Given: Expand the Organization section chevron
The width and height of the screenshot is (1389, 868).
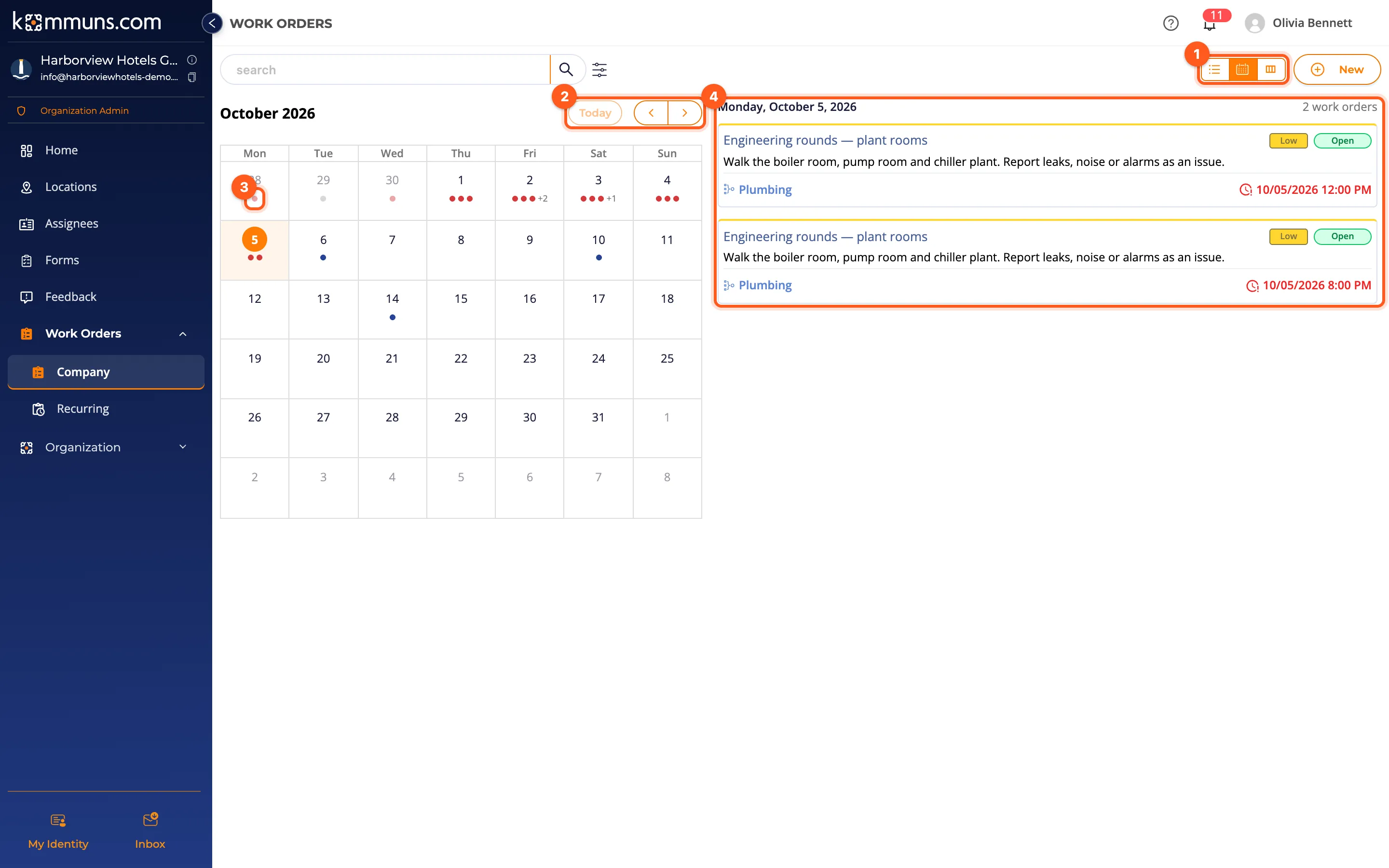Looking at the screenshot, I should tap(183, 447).
